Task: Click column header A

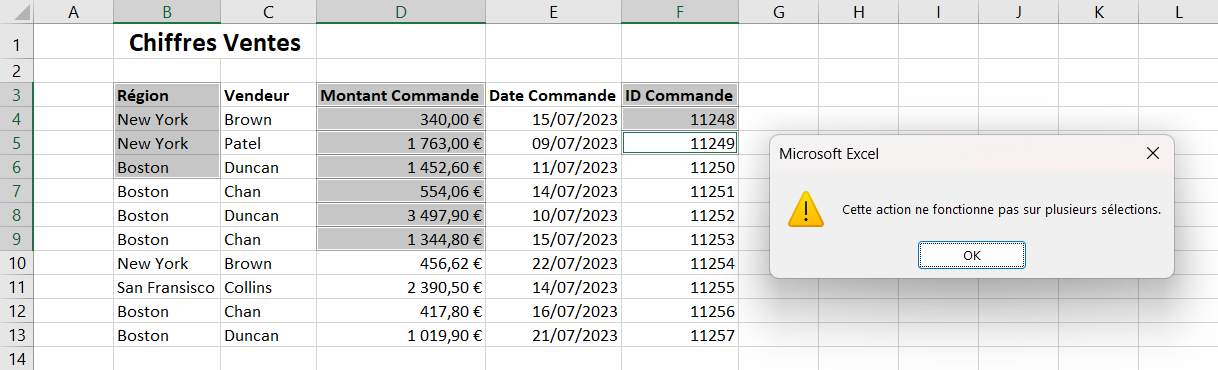Action: 73,12
